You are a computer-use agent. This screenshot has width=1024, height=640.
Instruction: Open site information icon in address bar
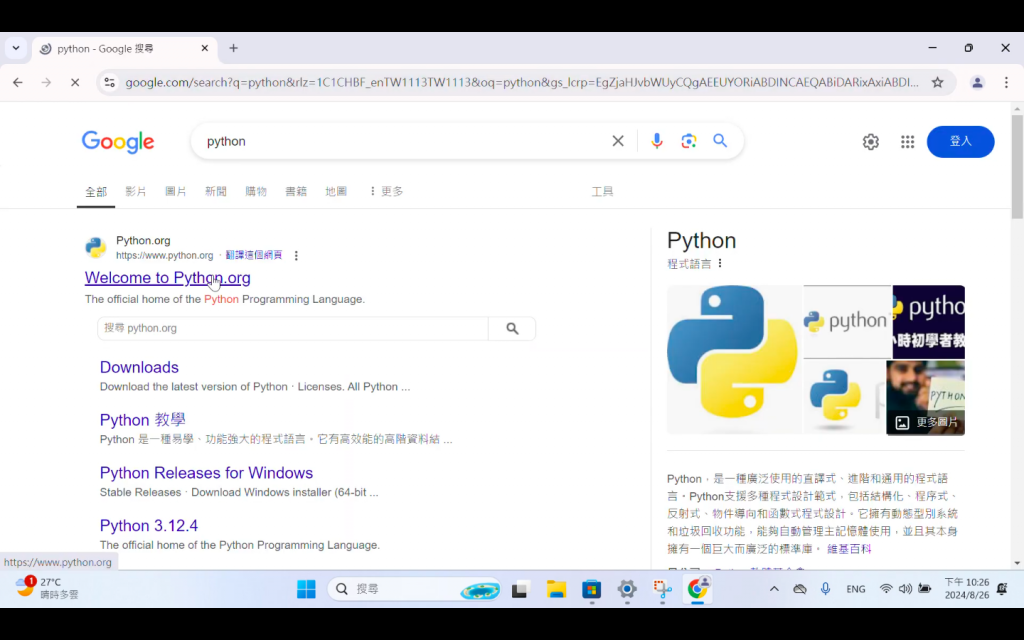110,82
